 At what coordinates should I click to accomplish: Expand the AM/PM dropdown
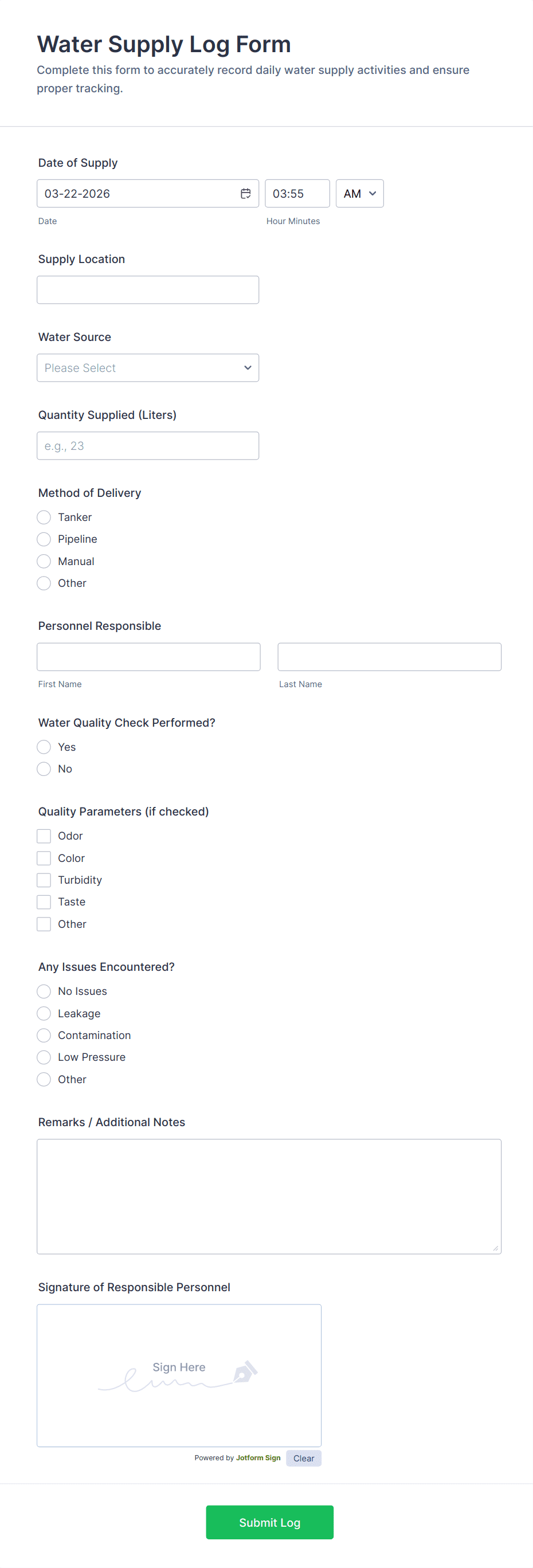click(359, 194)
